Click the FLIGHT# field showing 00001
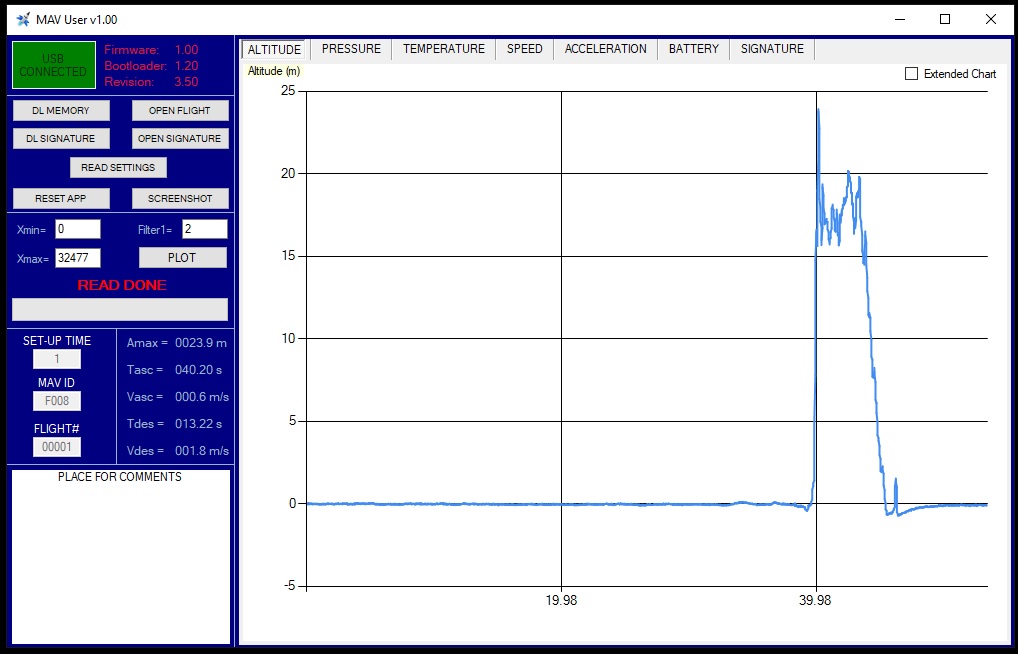 (57, 447)
